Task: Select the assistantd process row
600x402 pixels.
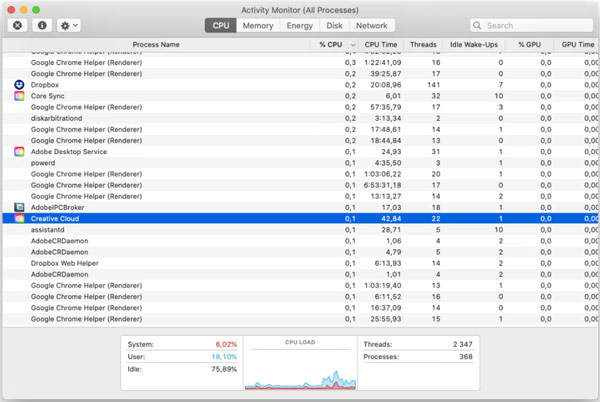Action: 300,229
